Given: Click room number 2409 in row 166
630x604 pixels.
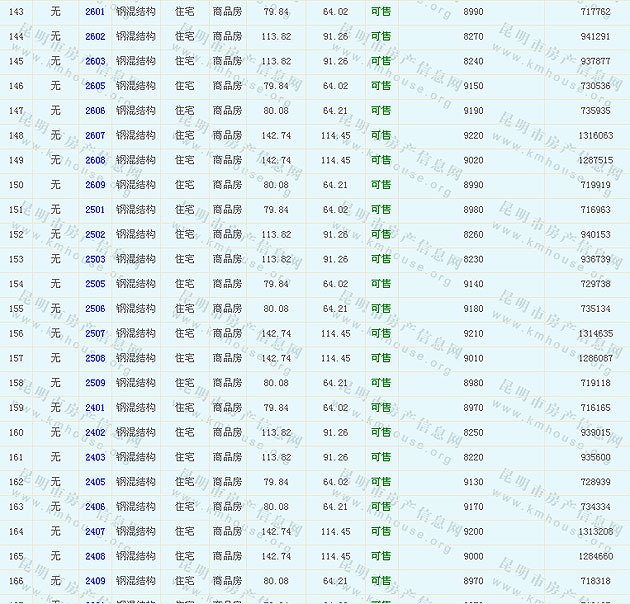Looking at the screenshot, I should 95,581.
